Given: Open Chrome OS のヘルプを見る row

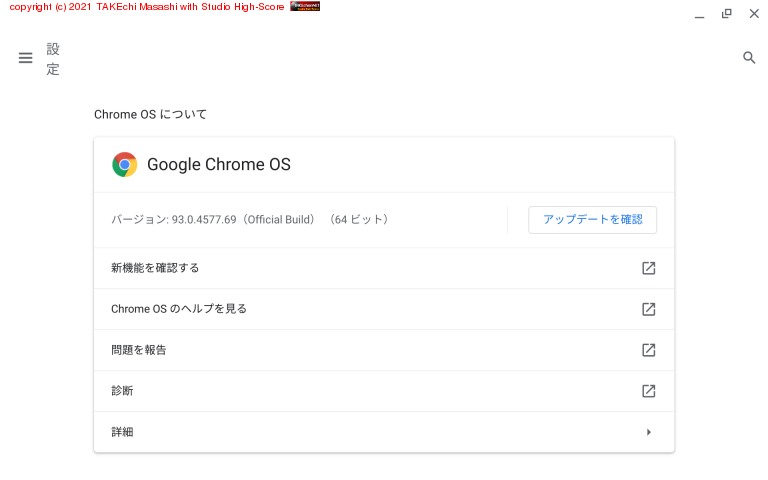Looking at the screenshot, I should [179, 309].
